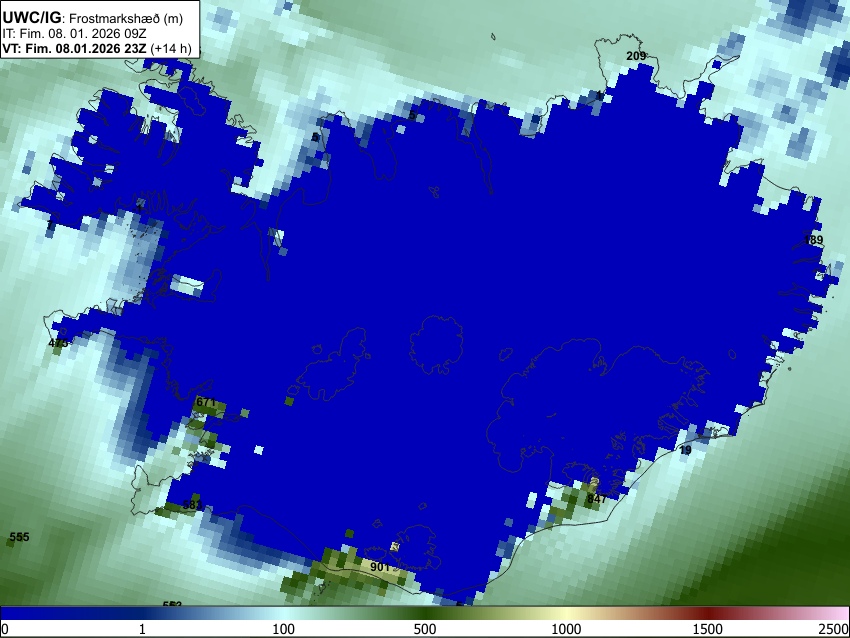
Task: Click the legend tick label 500
Action: pyautogui.click(x=424, y=629)
